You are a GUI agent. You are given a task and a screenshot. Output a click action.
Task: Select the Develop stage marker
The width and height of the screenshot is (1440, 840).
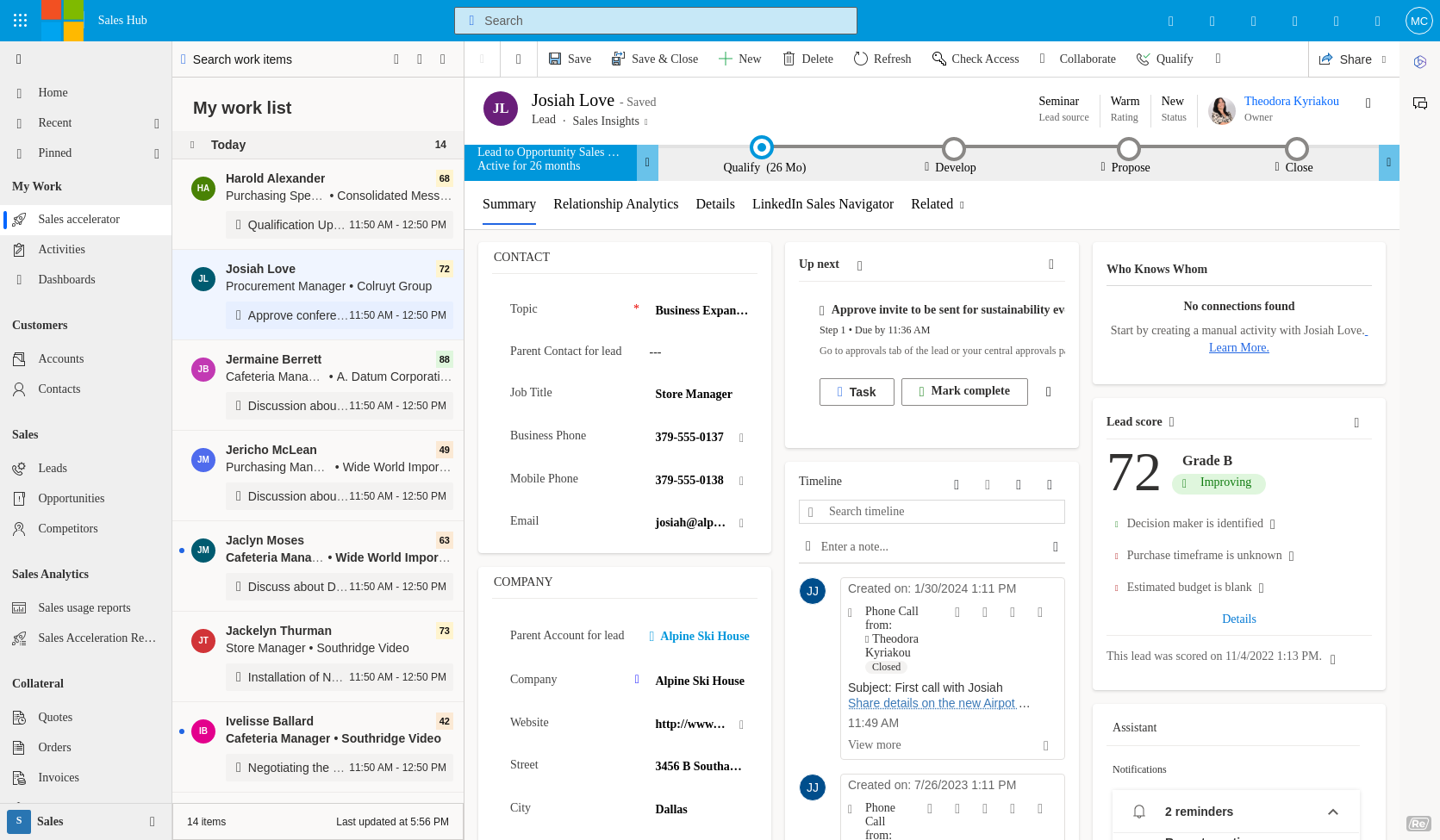point(953,148)
